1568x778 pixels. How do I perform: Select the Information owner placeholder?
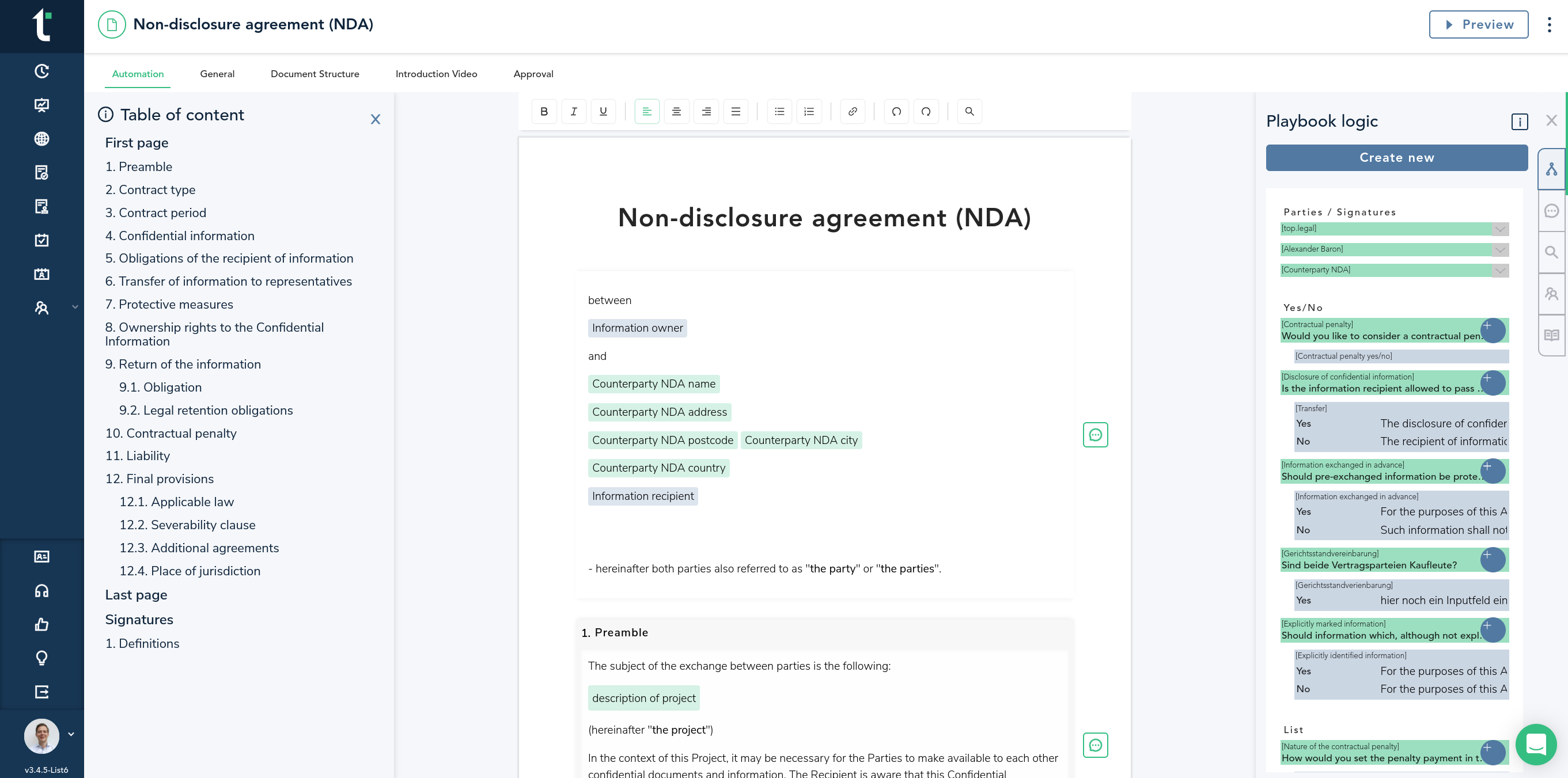[x=637, y=328]
